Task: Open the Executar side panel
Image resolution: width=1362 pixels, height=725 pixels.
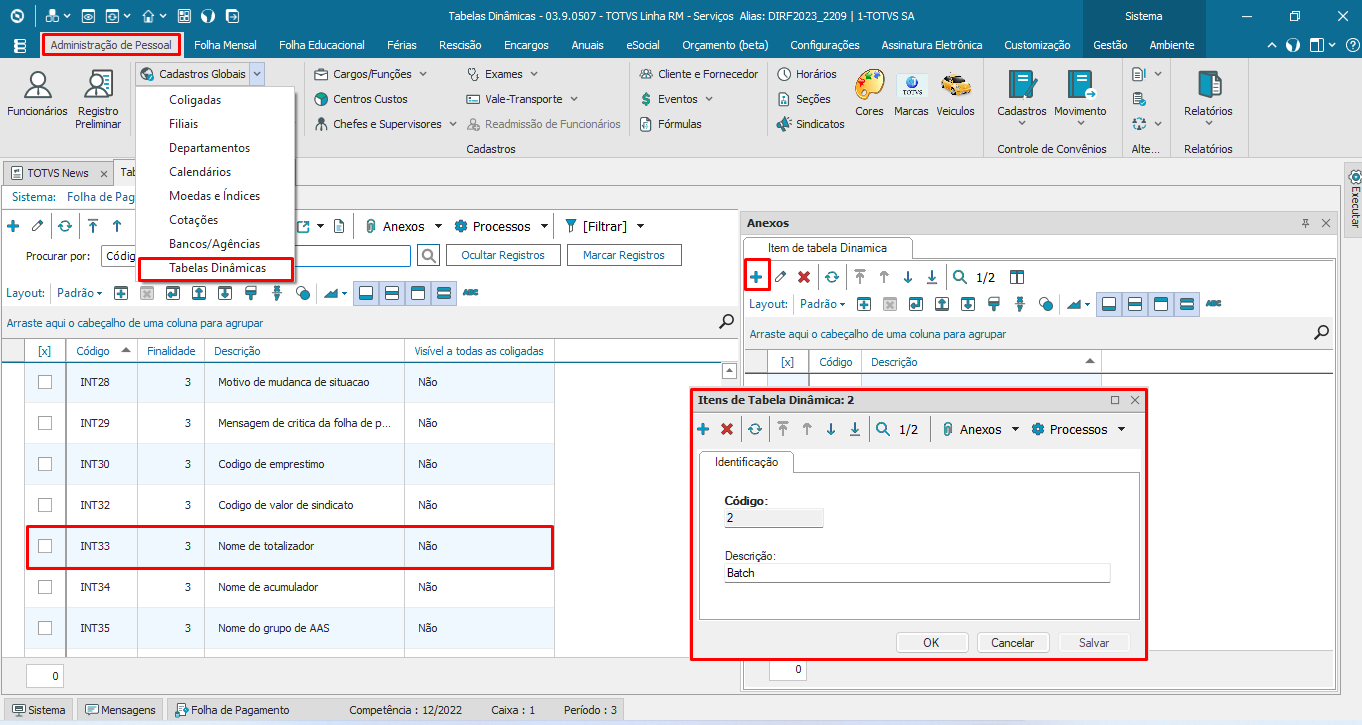Action: [x=1355, y=200]
